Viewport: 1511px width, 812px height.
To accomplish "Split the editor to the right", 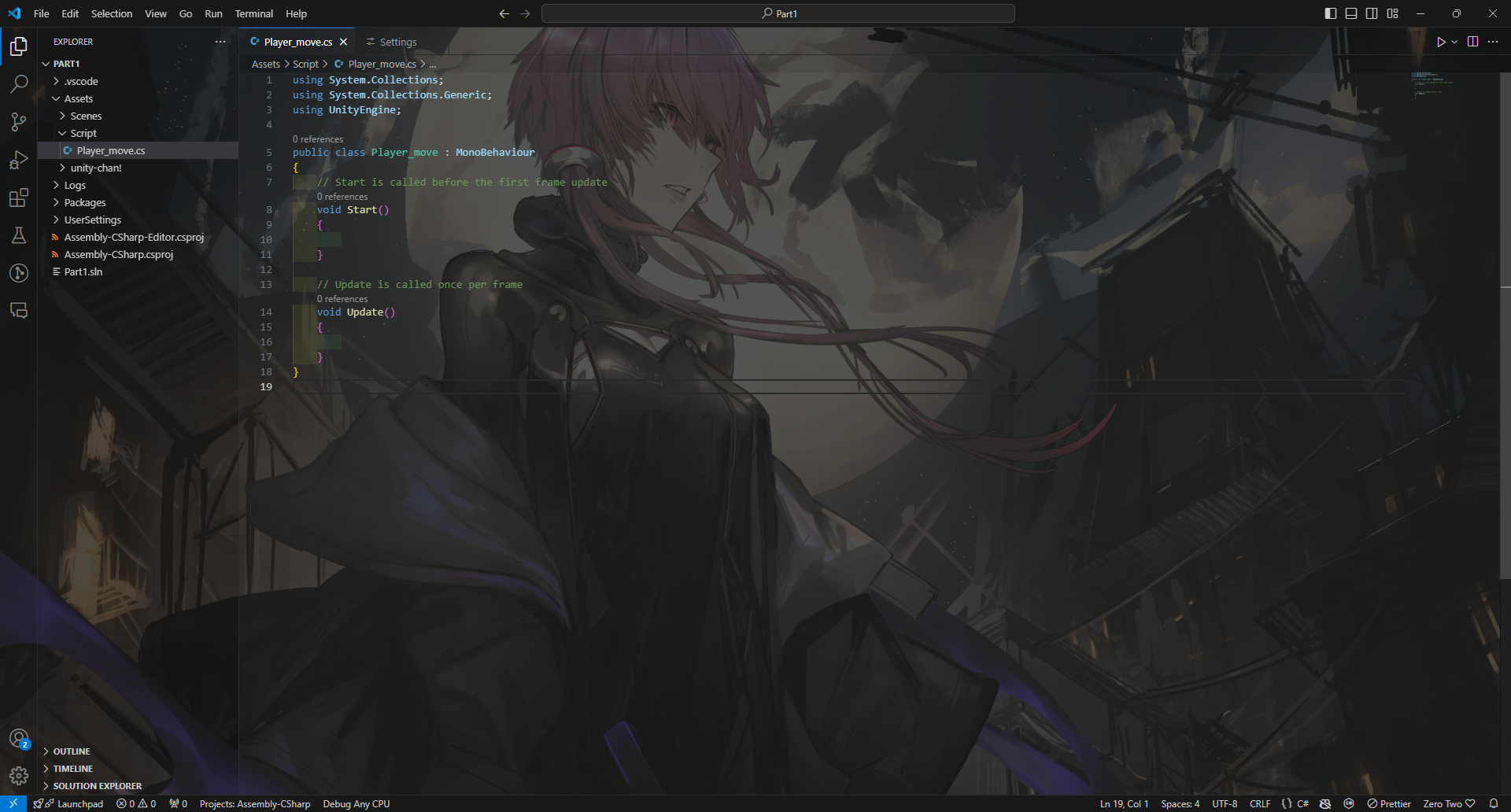I will coord(1472,42).
